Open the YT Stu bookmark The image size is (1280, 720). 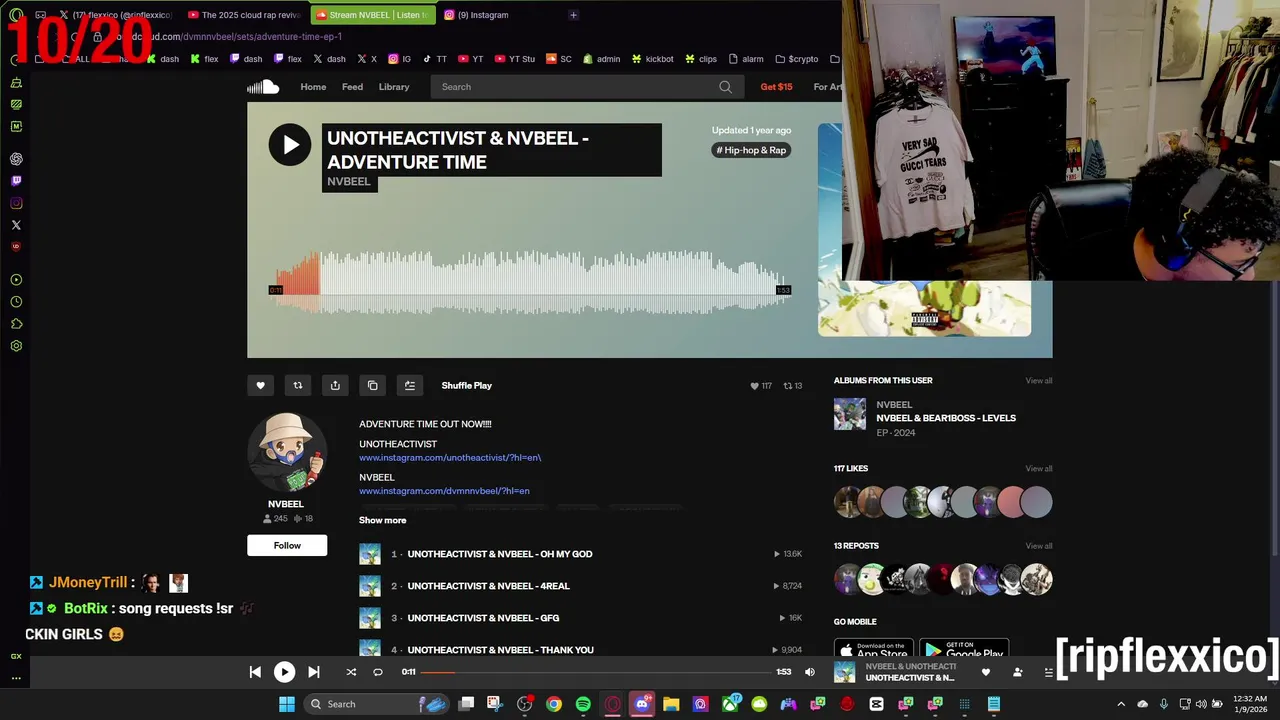click(x=515, y=59)
